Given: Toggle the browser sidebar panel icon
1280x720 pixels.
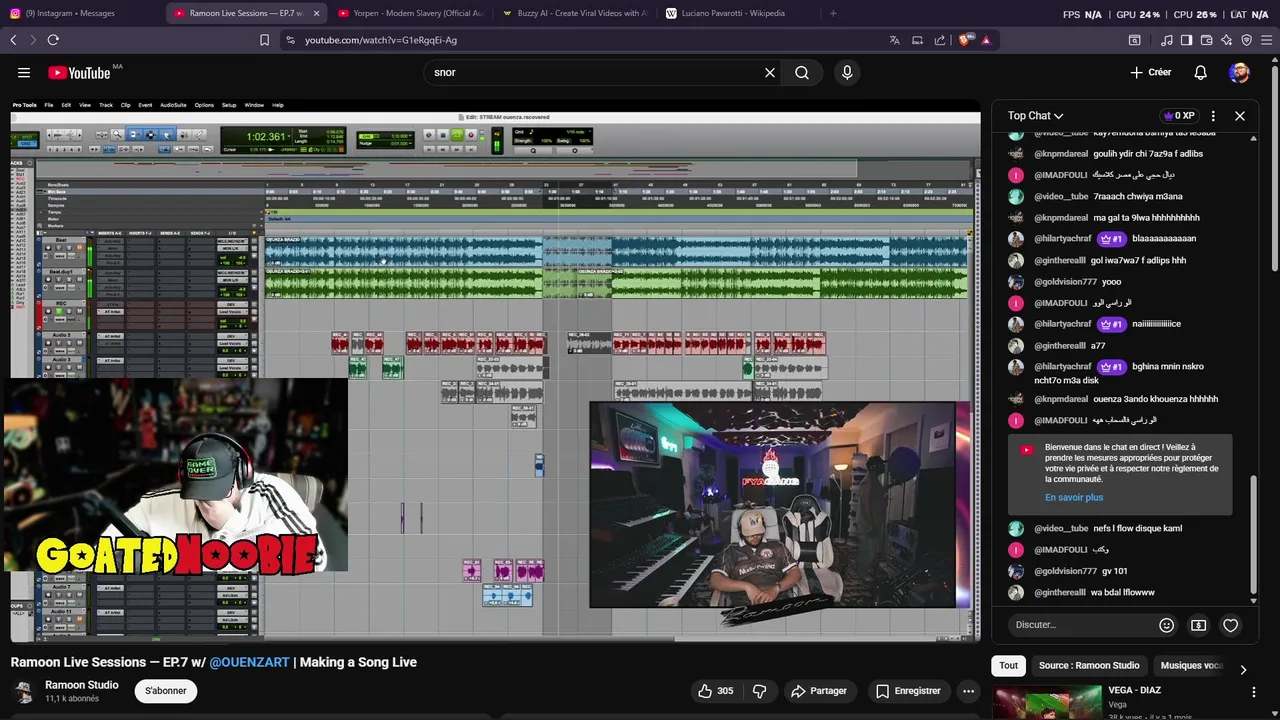Looking at the screenshot, I should (1186, 40).
